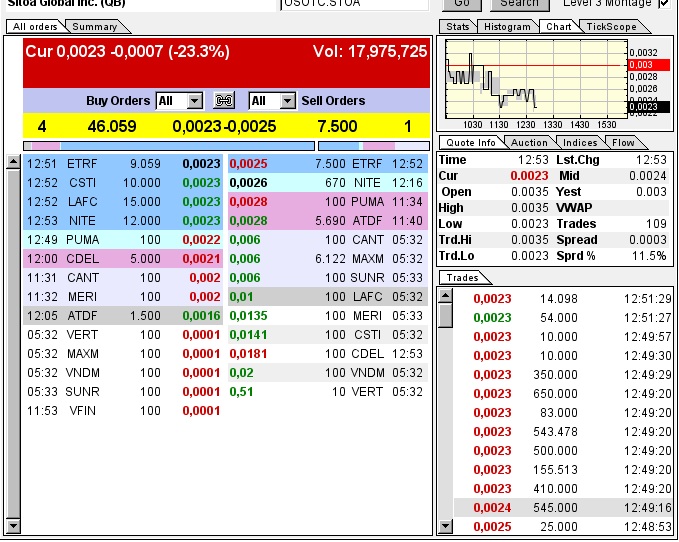Click the intraday price chart
The height and width of the screenshot is (542, 679).
(537, 79)
